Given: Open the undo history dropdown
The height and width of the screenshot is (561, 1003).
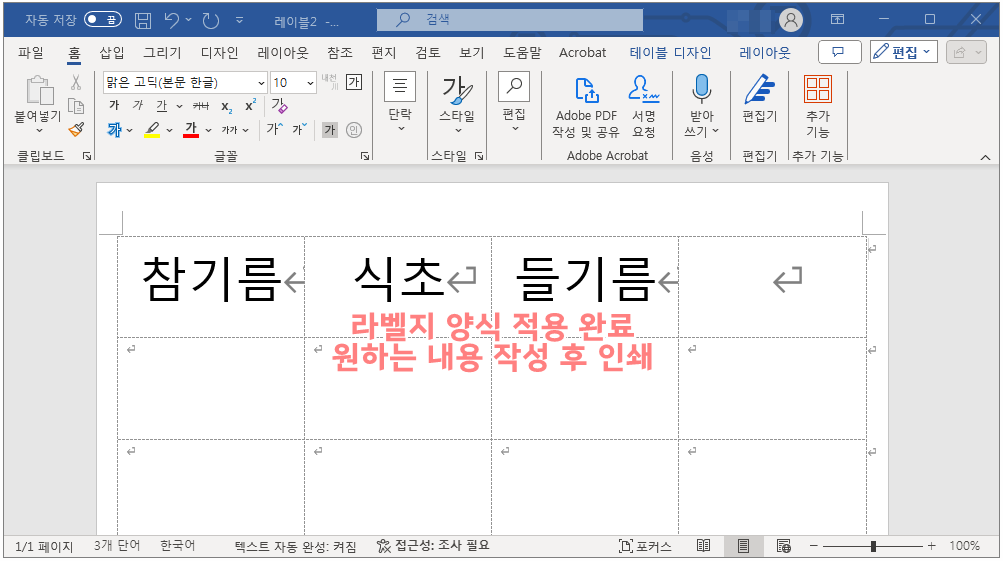Looking at the screenshot, I should pyautogui.click(x=189, y=20).
